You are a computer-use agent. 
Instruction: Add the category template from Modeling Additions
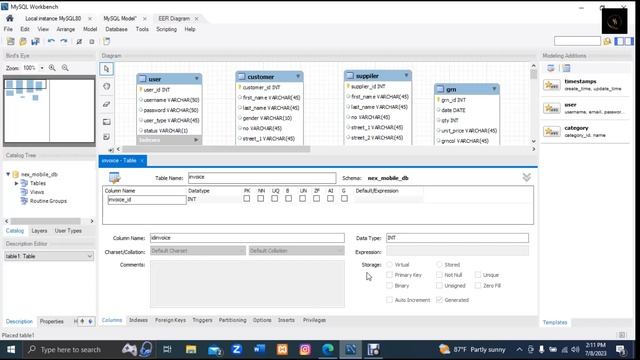tap(584, 131)
